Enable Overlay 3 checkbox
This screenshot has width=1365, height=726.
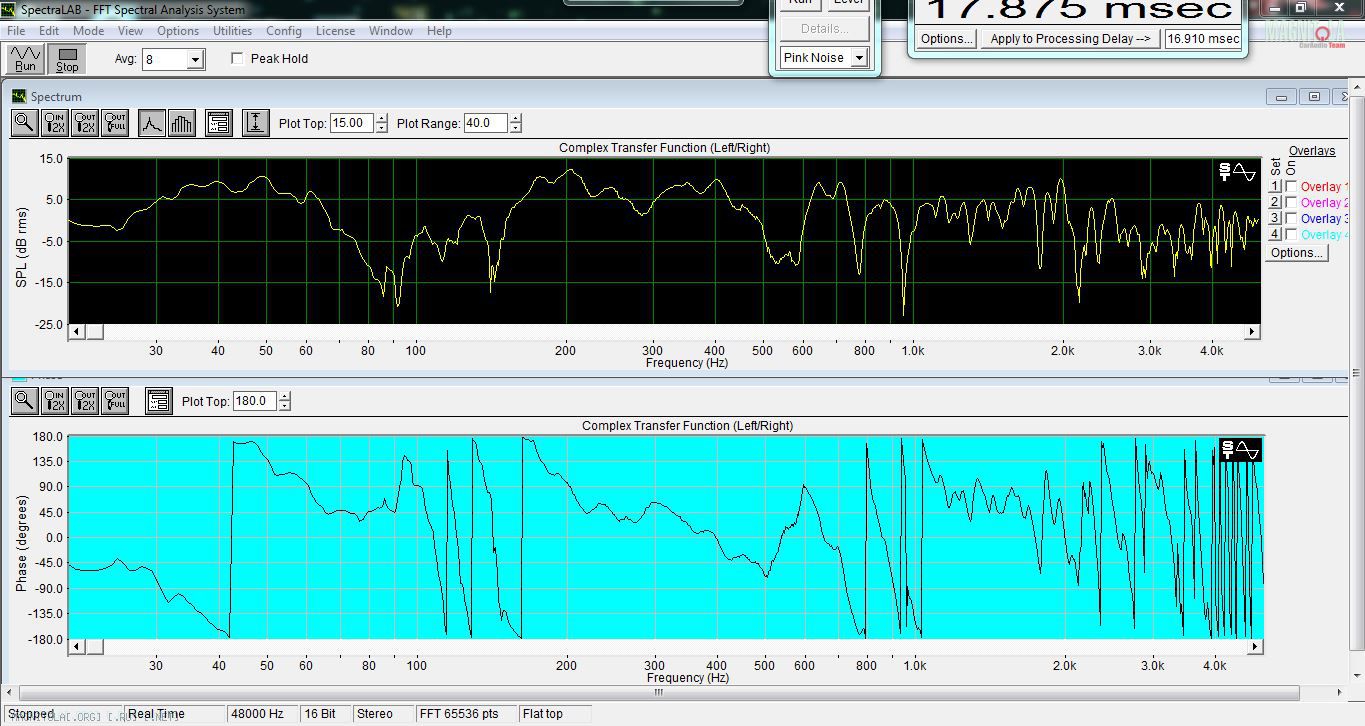point(1291,219)
